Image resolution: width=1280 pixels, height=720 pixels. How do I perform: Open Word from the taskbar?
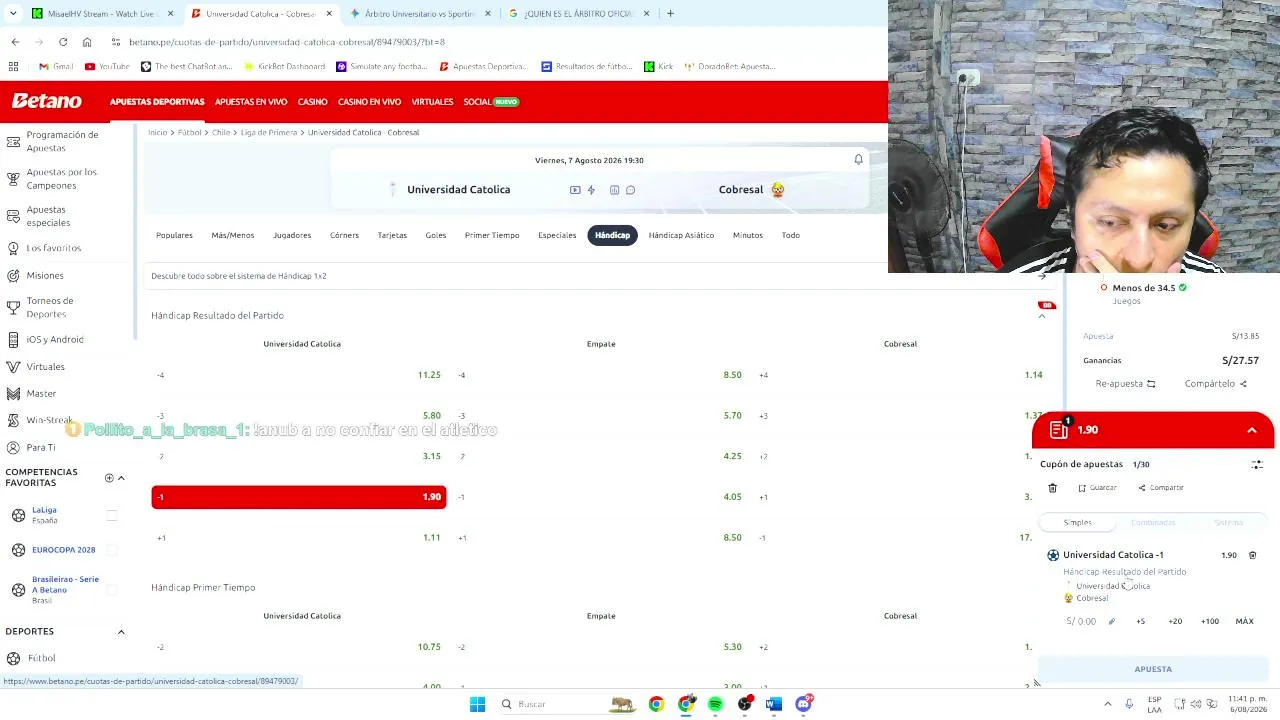click(774, 704)
